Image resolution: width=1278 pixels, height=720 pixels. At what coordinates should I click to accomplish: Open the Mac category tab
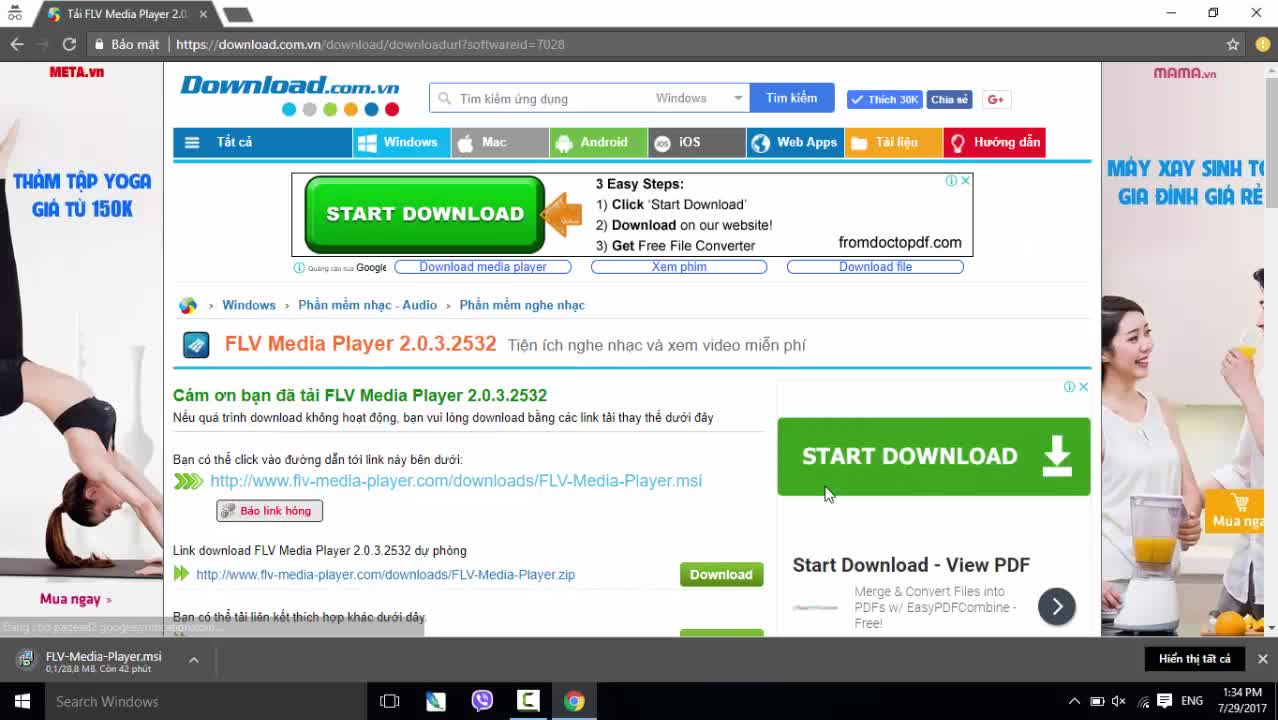click(499, 142)
